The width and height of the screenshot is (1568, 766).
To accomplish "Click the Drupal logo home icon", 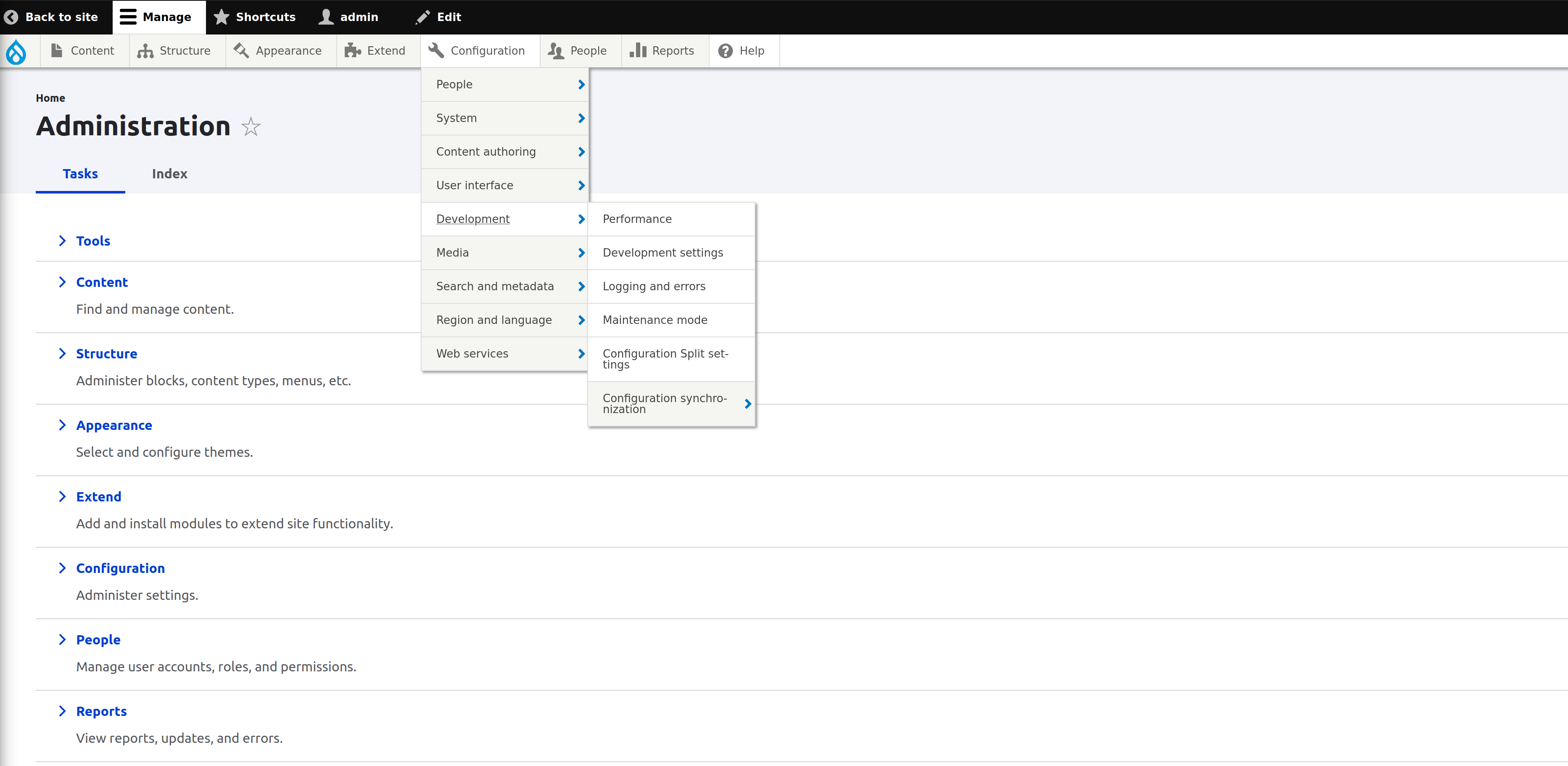I will [x=16, y=51].
